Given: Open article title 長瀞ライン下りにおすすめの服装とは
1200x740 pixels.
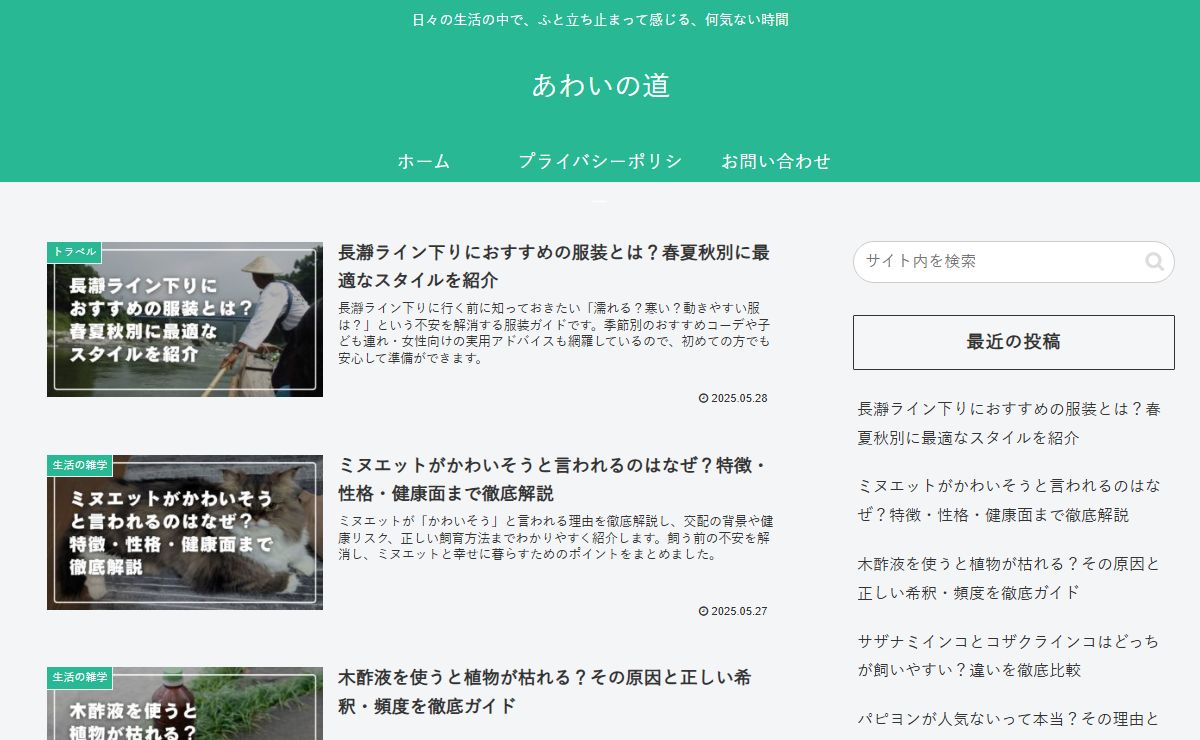Looking at the screenshot, I should [x=554, y=266].
